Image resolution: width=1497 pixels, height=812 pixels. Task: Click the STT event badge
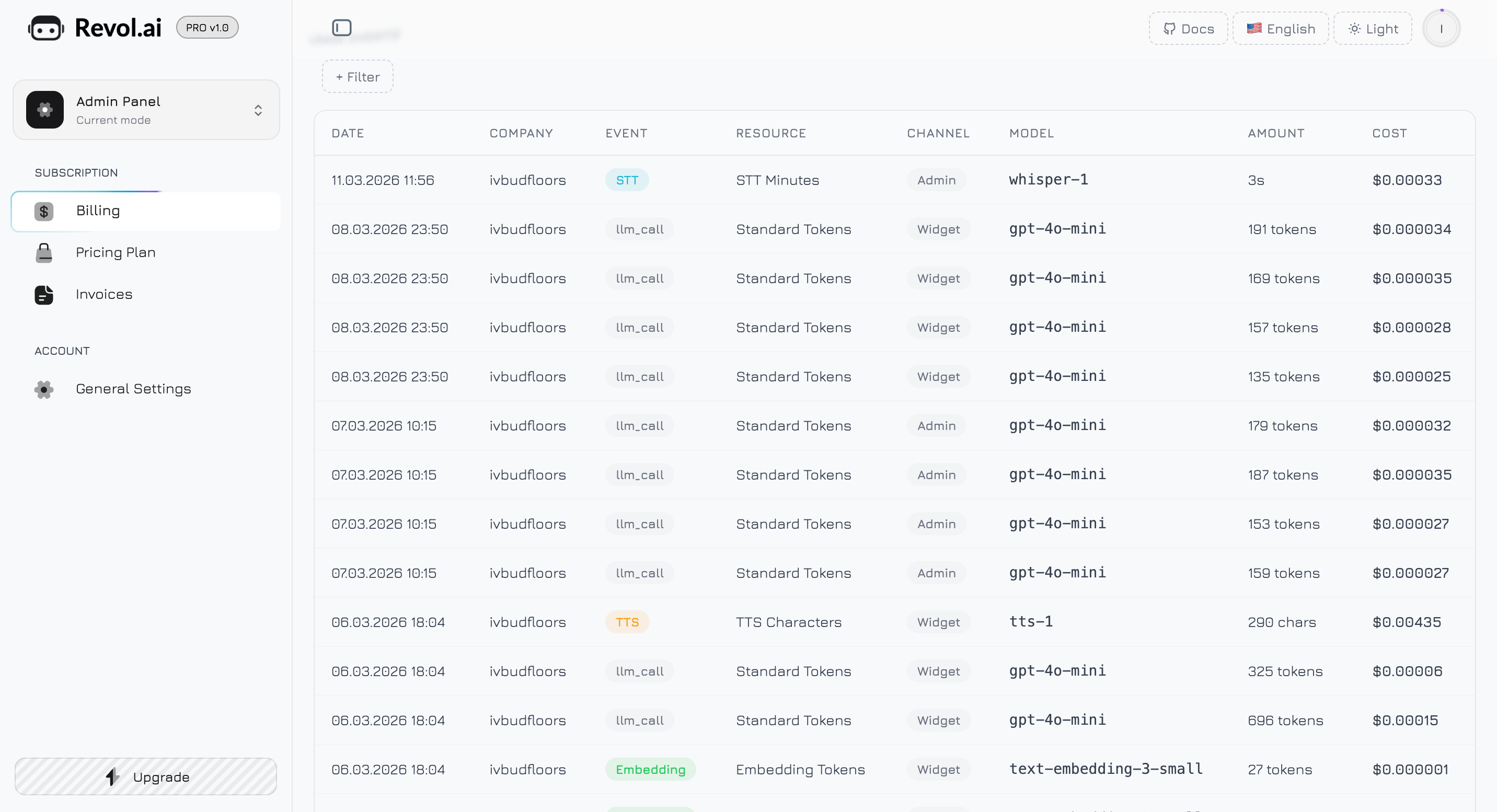point(627,180)
